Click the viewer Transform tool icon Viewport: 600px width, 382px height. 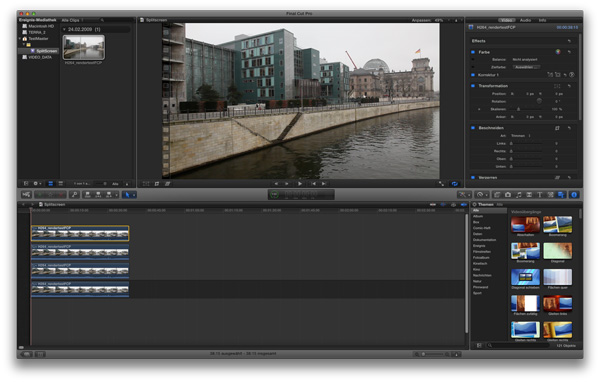pyautogui.click(x=146, y=184)
